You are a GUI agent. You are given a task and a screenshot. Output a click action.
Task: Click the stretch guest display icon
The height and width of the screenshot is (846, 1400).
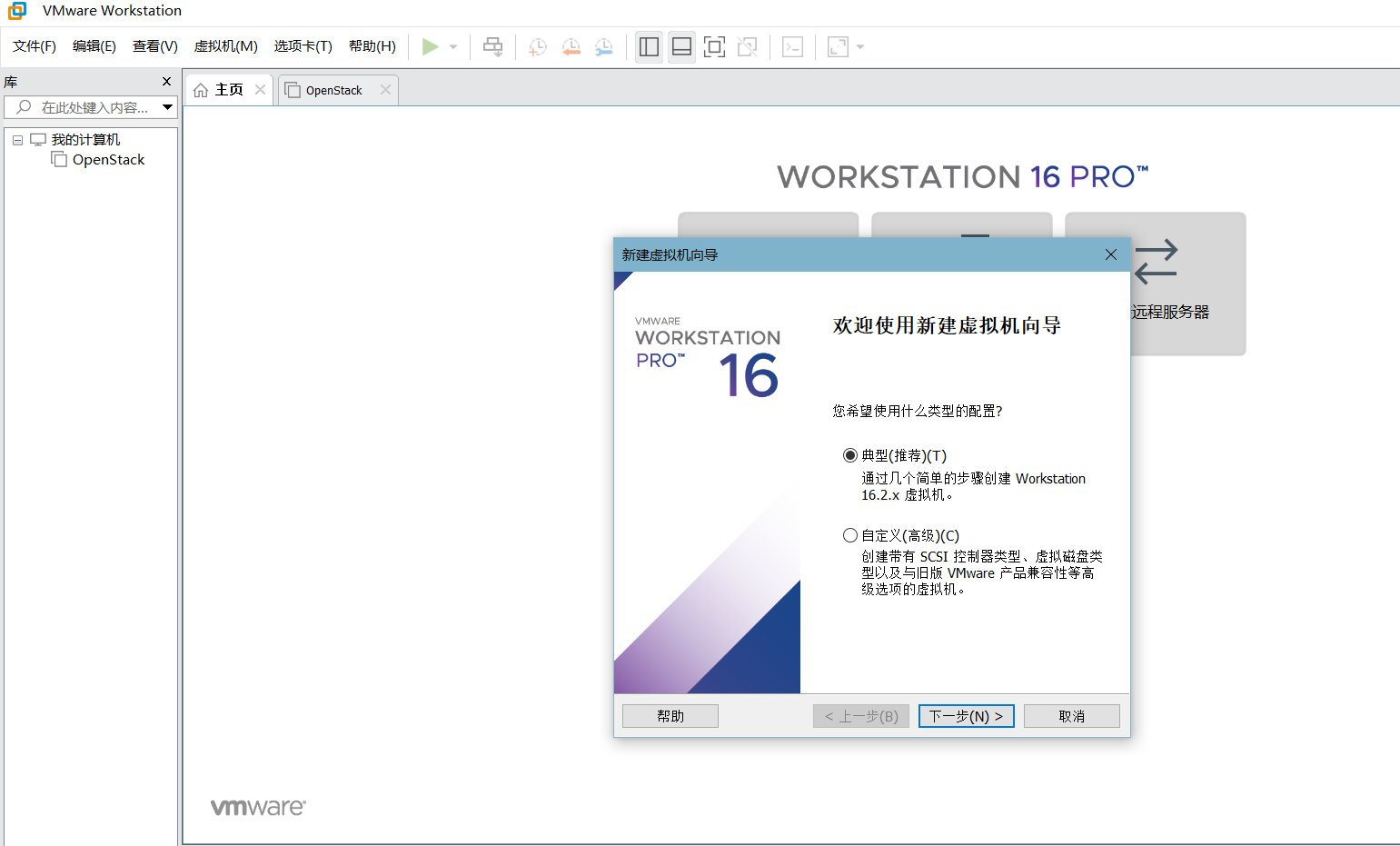[x=838, y=46]
